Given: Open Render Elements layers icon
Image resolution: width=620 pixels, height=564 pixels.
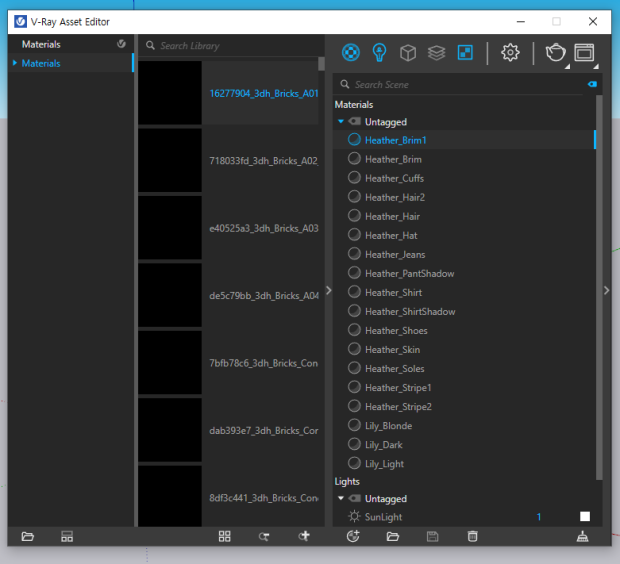Looking at the screenshot, I should click(436, 53).
